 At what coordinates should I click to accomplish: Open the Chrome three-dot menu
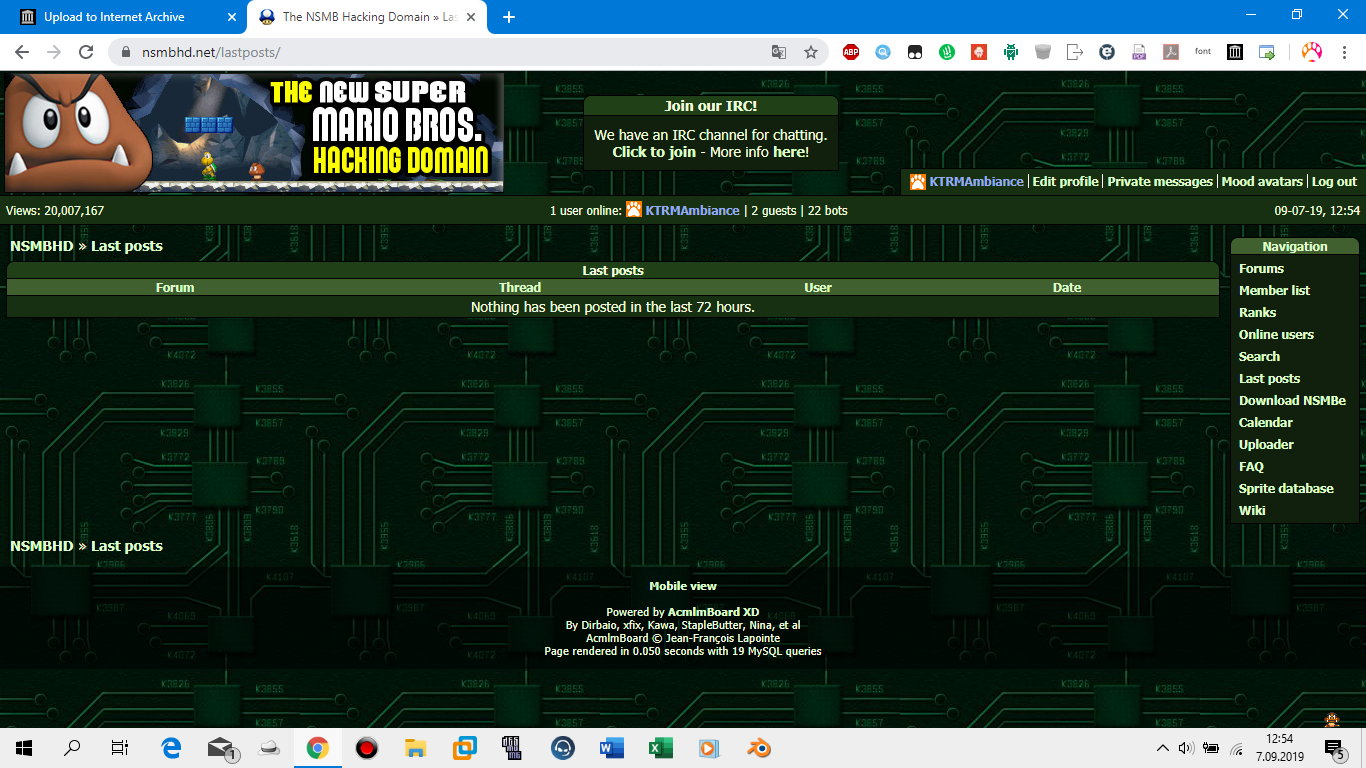coord(1344,52)
